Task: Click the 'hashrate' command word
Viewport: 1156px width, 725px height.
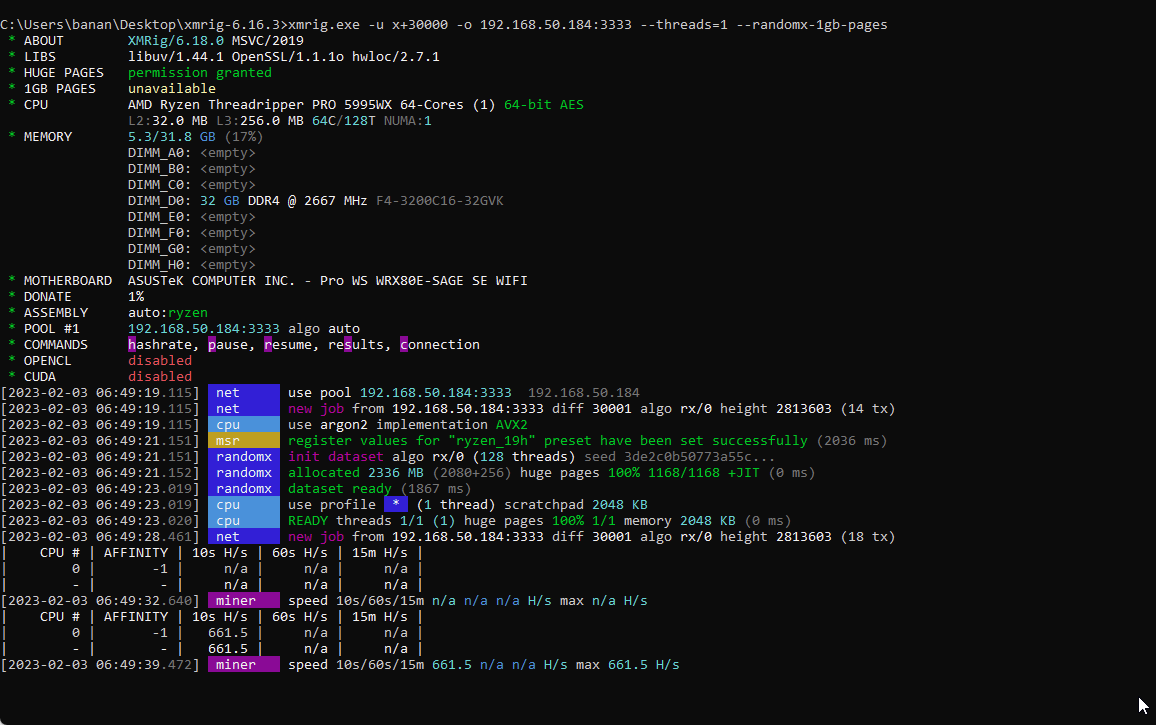Action: [160, 344]
